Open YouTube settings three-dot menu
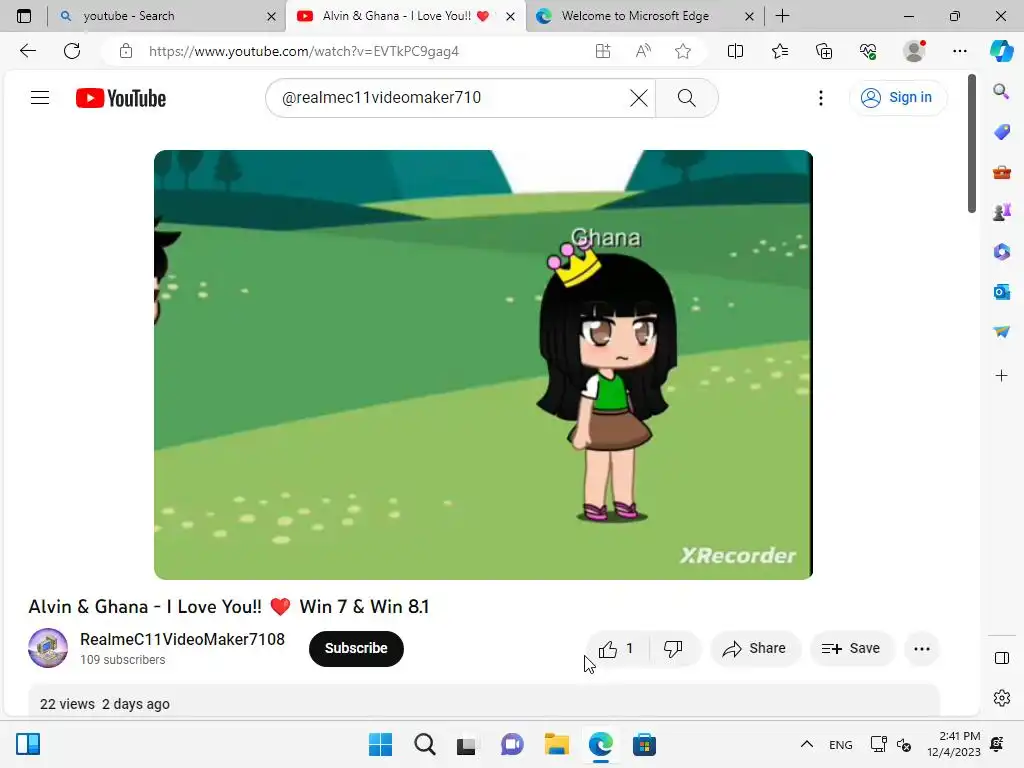1024x768 pixels. click(x=821, y=98)
